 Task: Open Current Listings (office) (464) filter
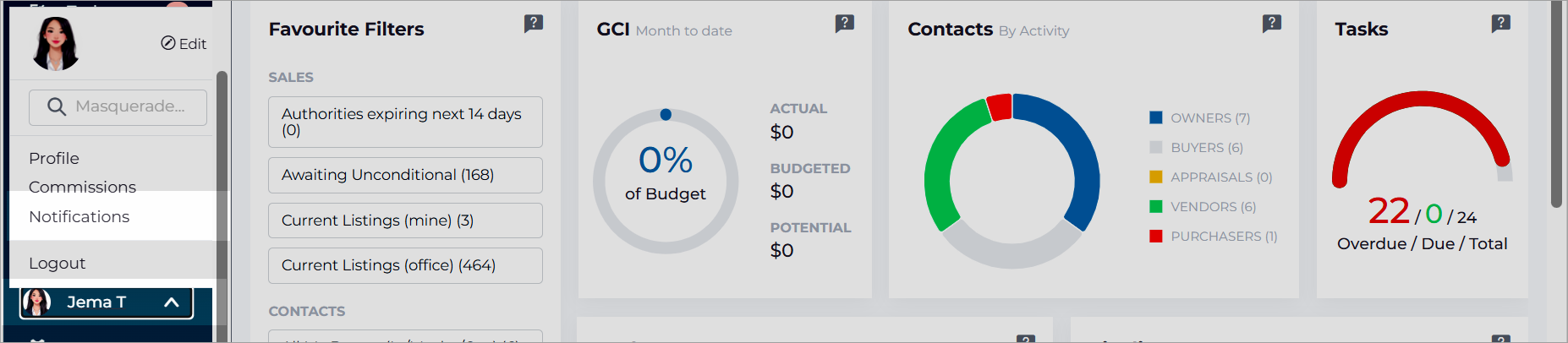coord(405,265)
